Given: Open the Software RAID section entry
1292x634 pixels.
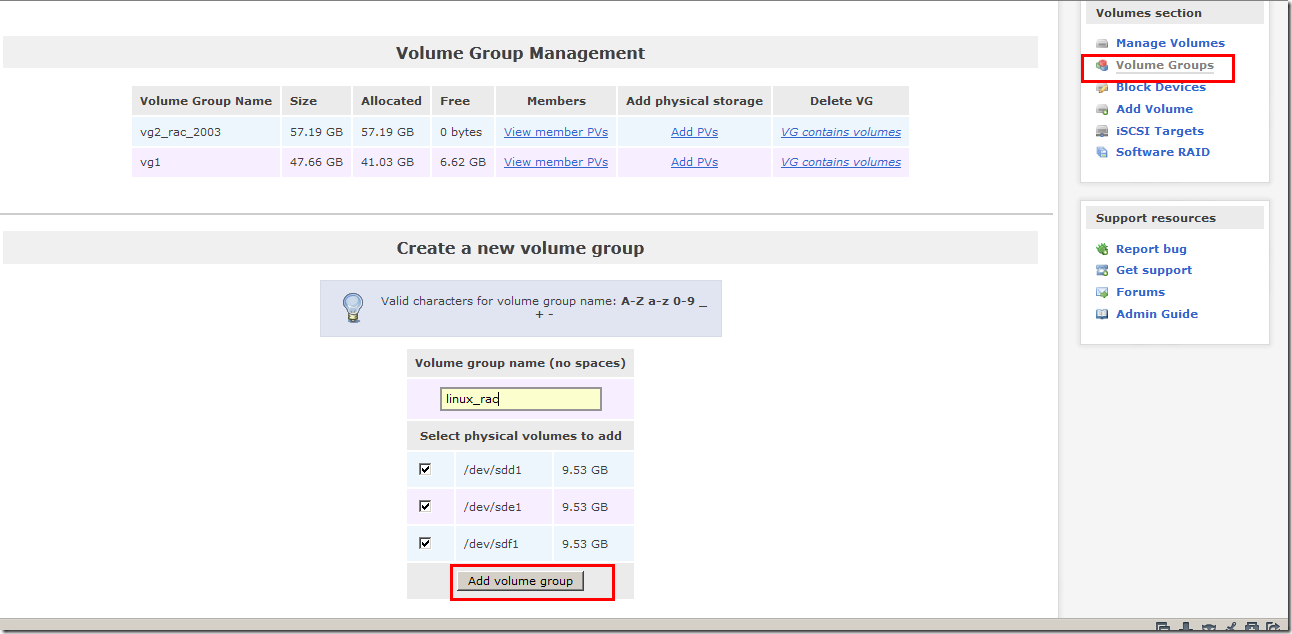Looking at the screenshot, I should click(x=1162, y=152).
